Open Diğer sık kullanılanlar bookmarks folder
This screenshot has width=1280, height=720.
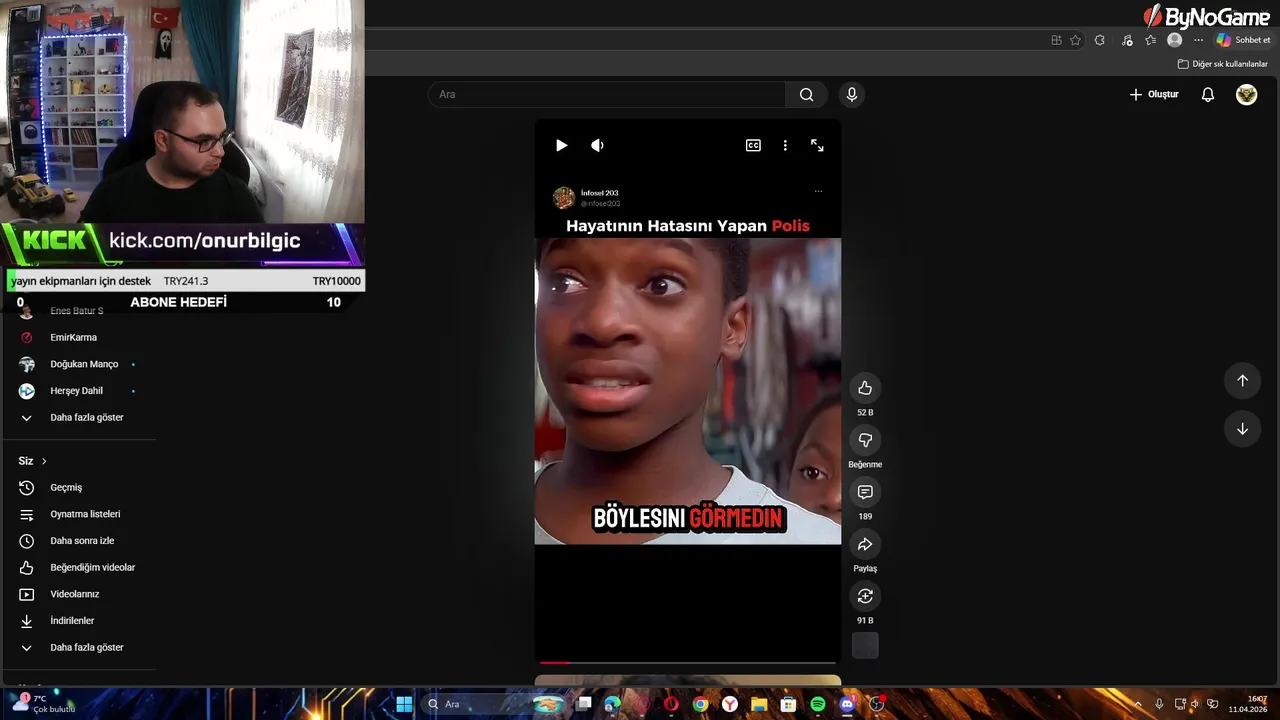pyautogui.click(x=1222, y=64)
